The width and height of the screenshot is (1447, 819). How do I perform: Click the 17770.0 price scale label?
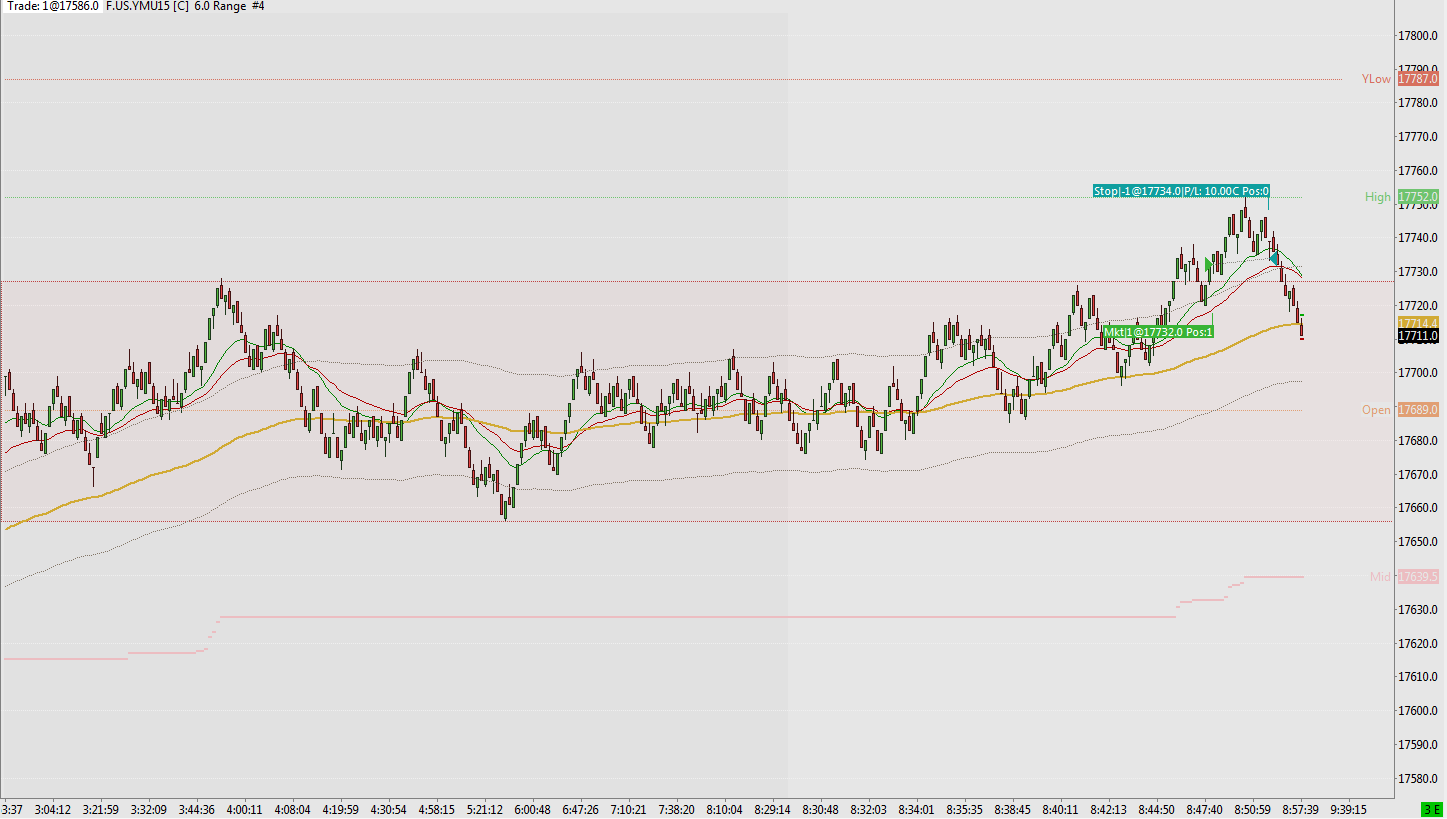point(1419,137)
